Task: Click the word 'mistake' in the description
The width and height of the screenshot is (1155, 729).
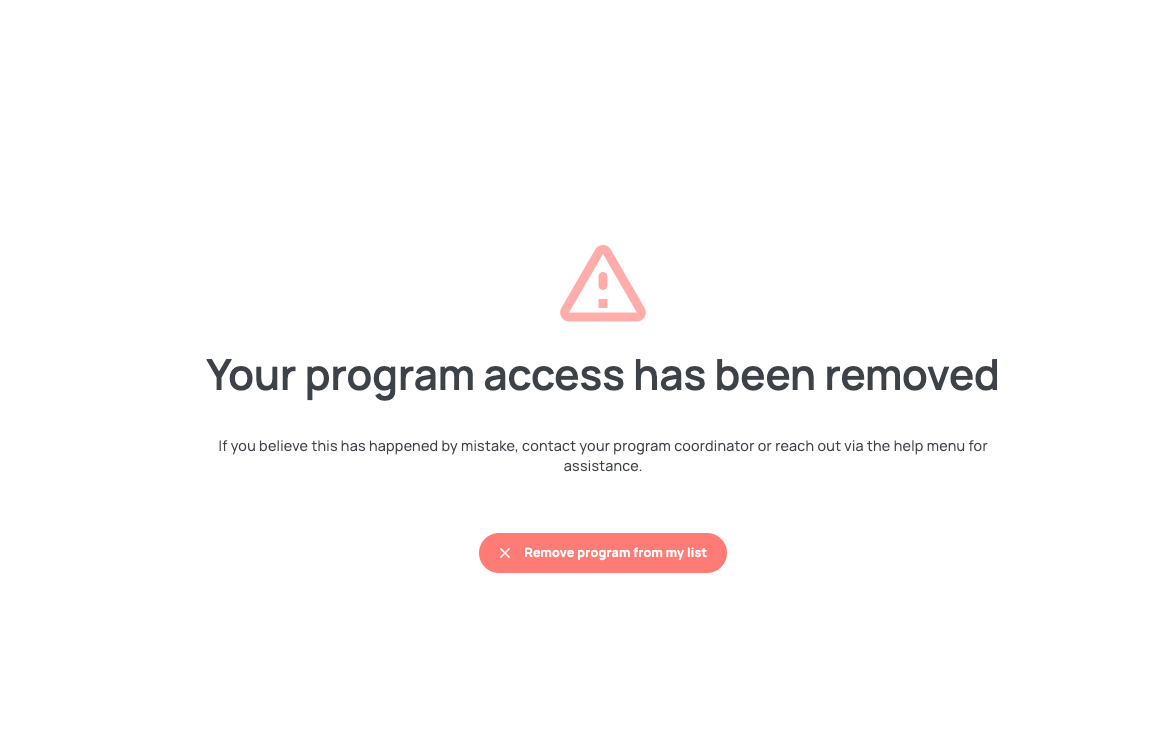Action: [488, 446]
